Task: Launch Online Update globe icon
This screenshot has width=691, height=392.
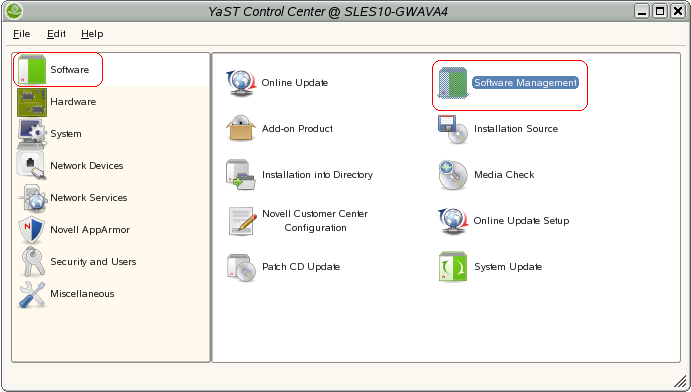Action: pyautogui.click(x=241, y=83)
